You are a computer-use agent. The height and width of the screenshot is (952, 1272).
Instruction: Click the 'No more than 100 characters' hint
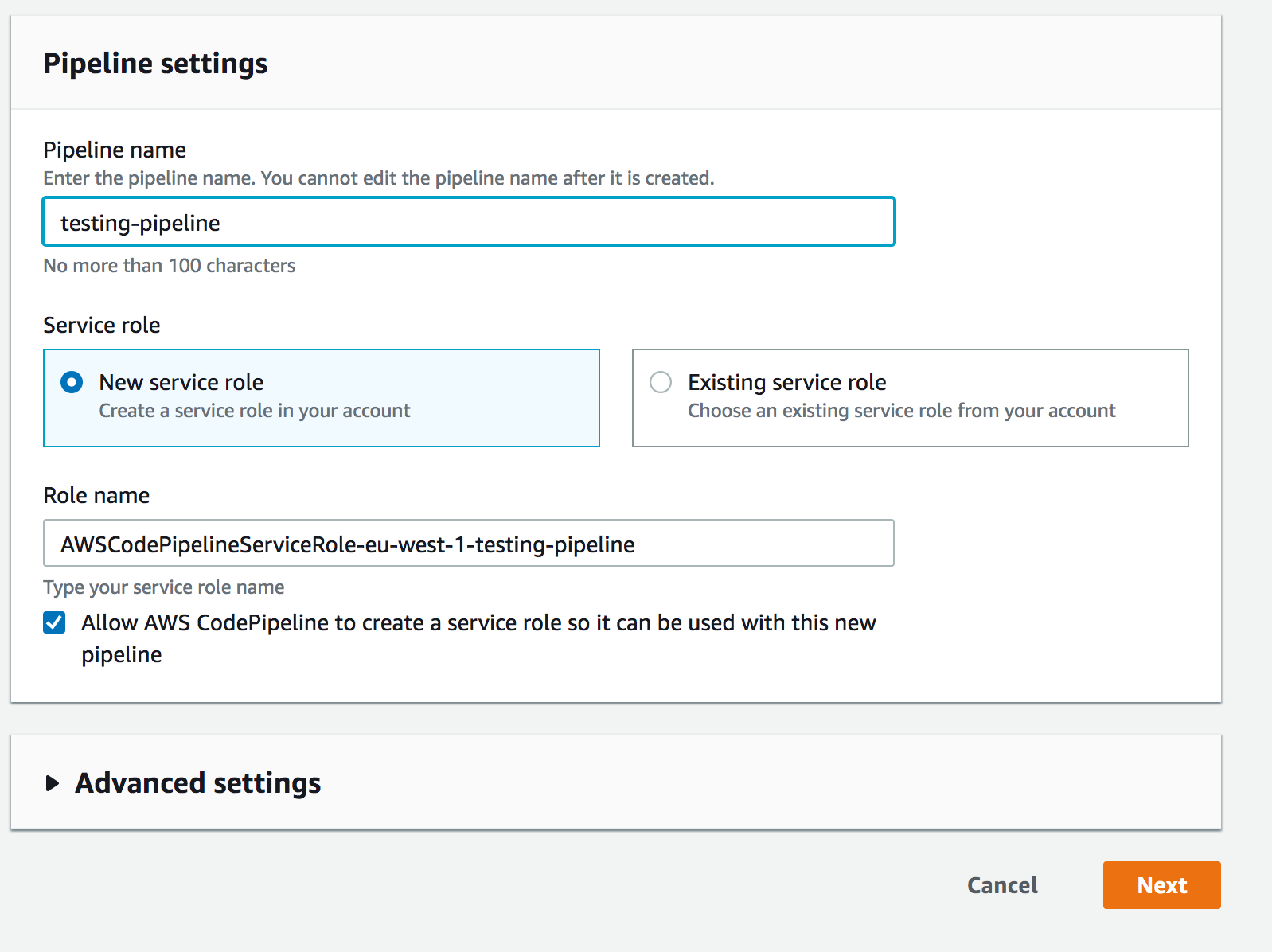click(169, 266)
